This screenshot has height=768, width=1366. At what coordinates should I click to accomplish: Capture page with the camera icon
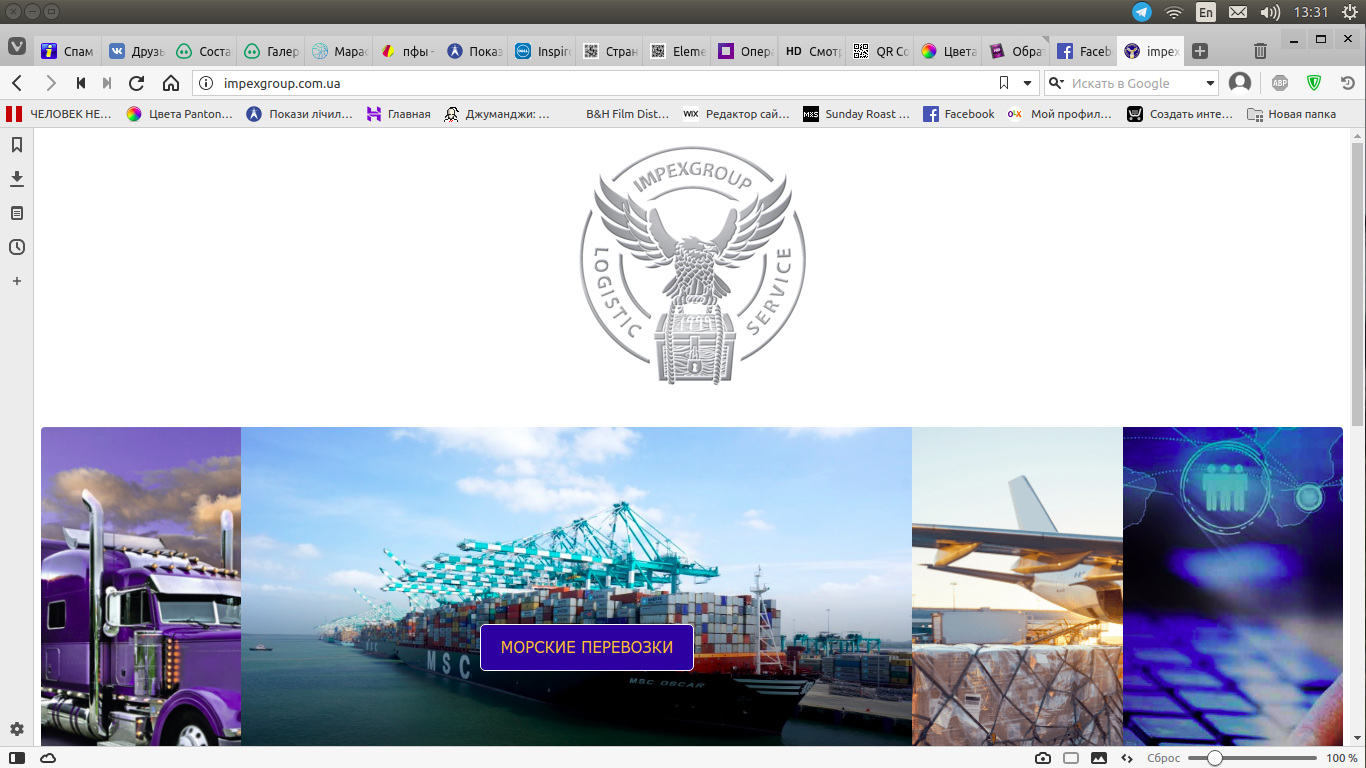click(x=1043, y=758)
